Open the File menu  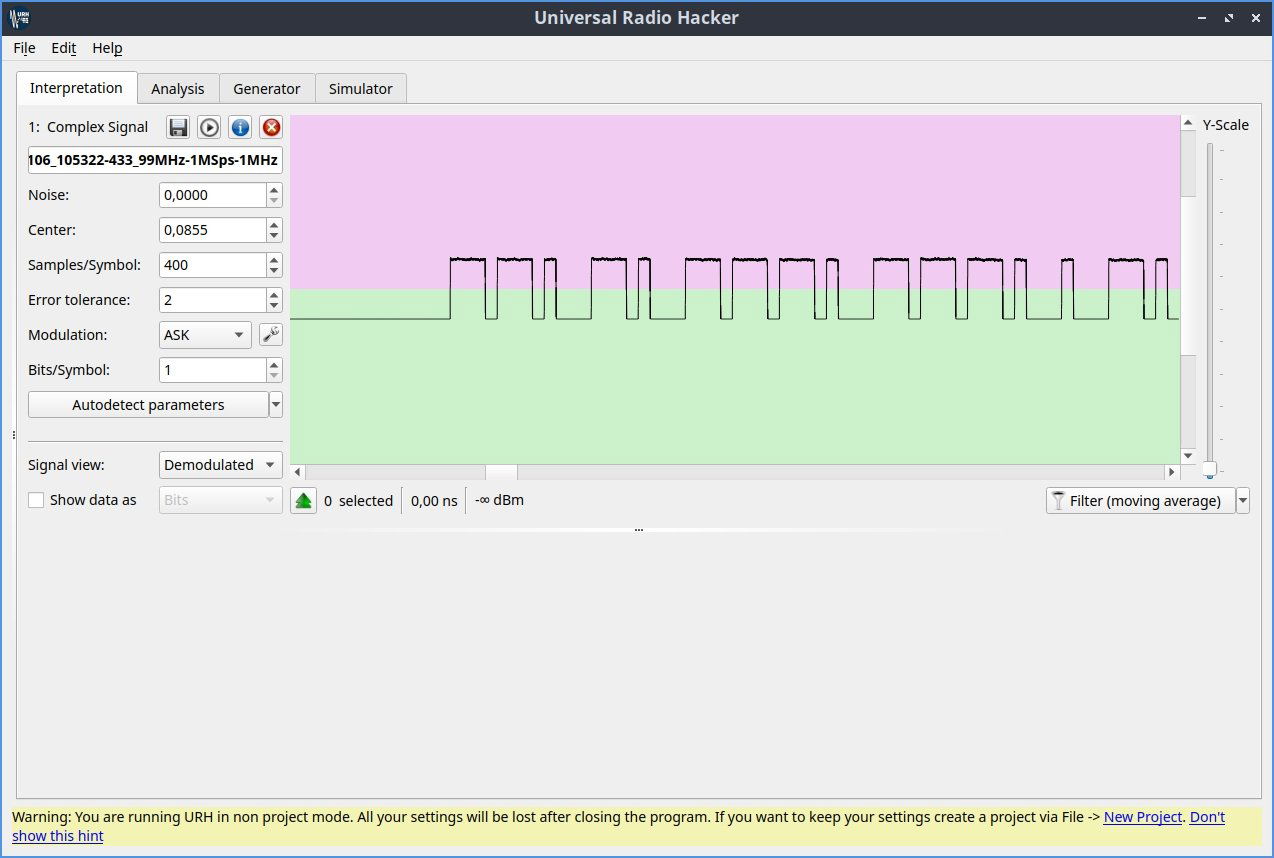(x=24, y=48)
